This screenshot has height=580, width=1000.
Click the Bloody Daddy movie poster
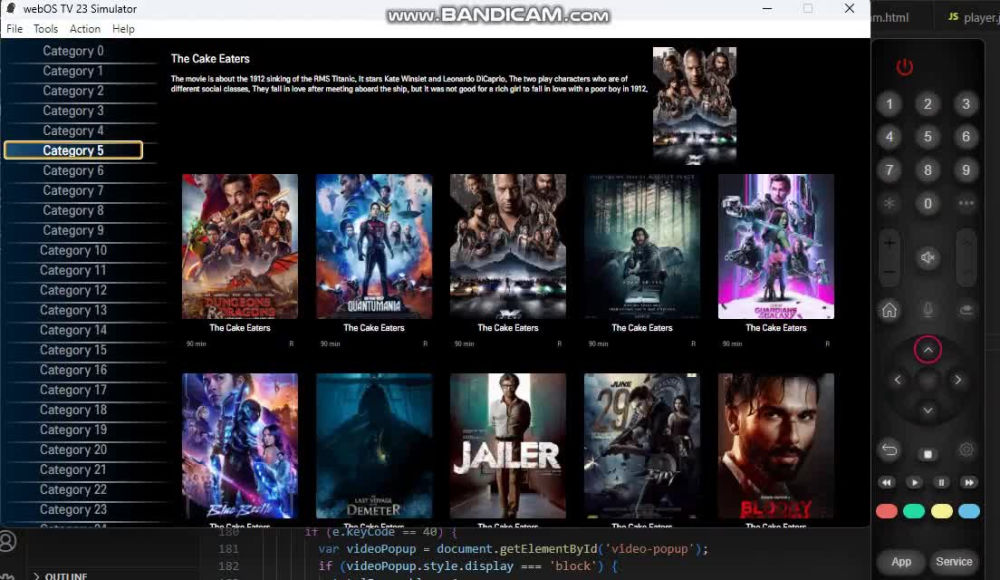(776, 446)
